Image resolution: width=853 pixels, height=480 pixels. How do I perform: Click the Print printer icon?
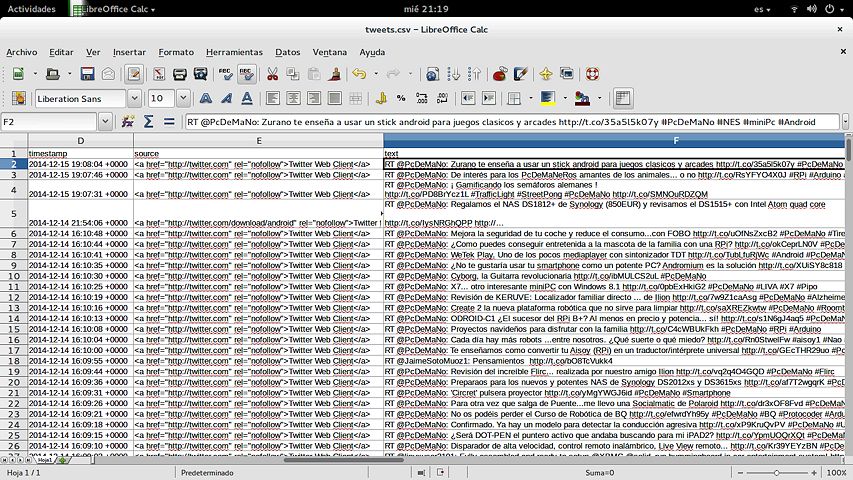coord(180,74)
